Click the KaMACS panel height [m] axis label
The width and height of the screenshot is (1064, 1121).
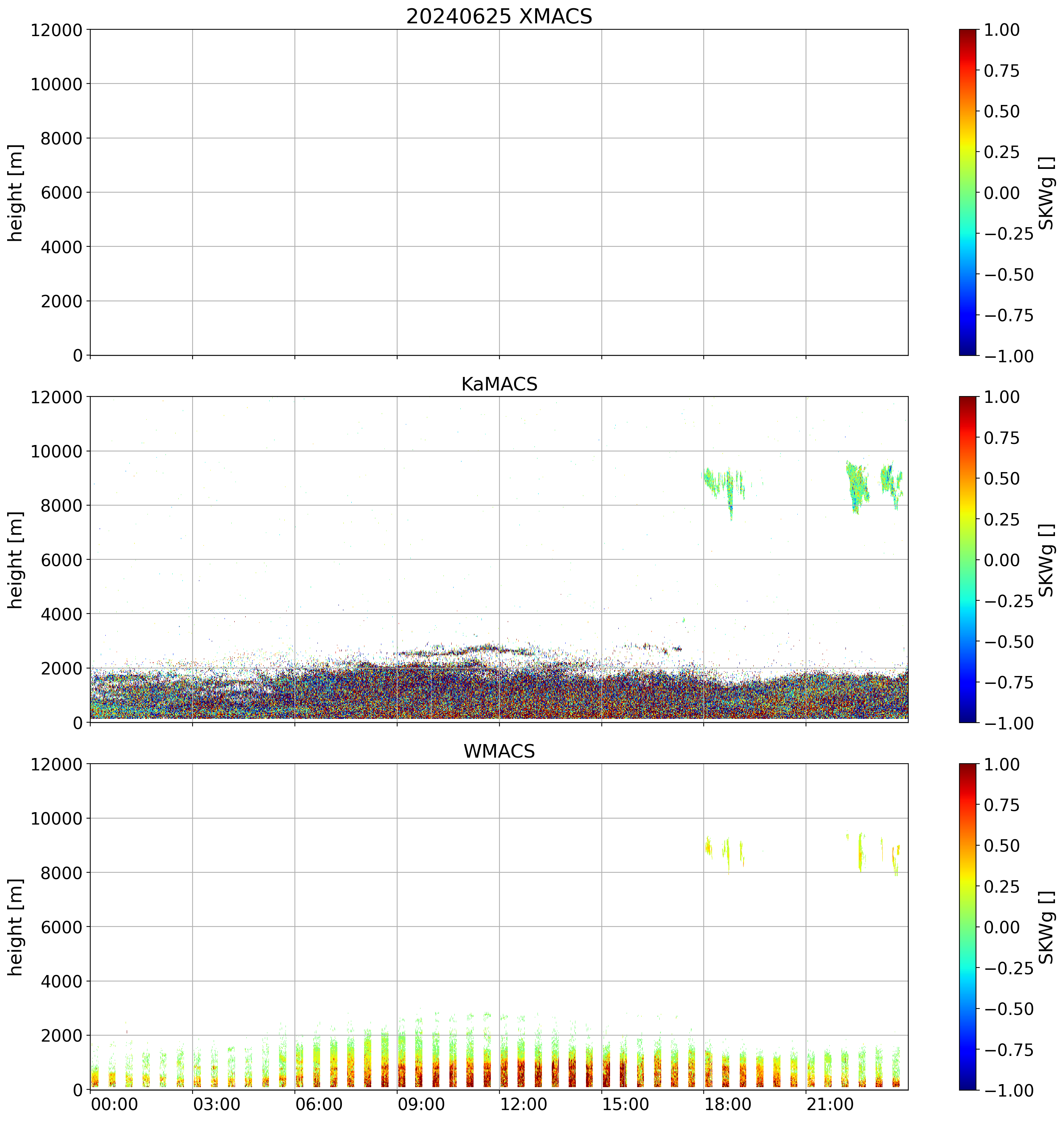[16, 560]
